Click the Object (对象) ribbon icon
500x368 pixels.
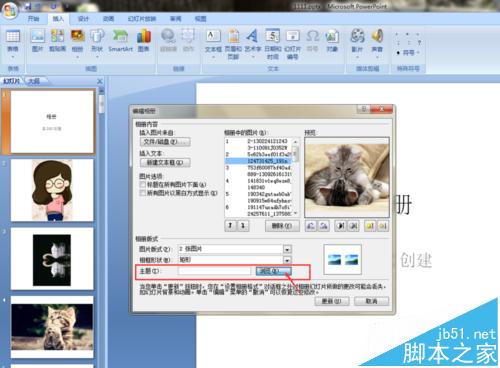[332, 41]
